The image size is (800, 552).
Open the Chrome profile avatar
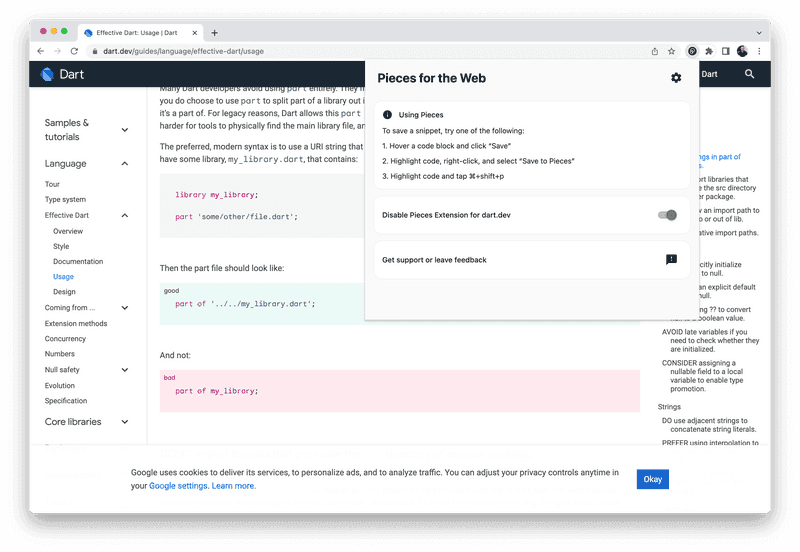742,51
